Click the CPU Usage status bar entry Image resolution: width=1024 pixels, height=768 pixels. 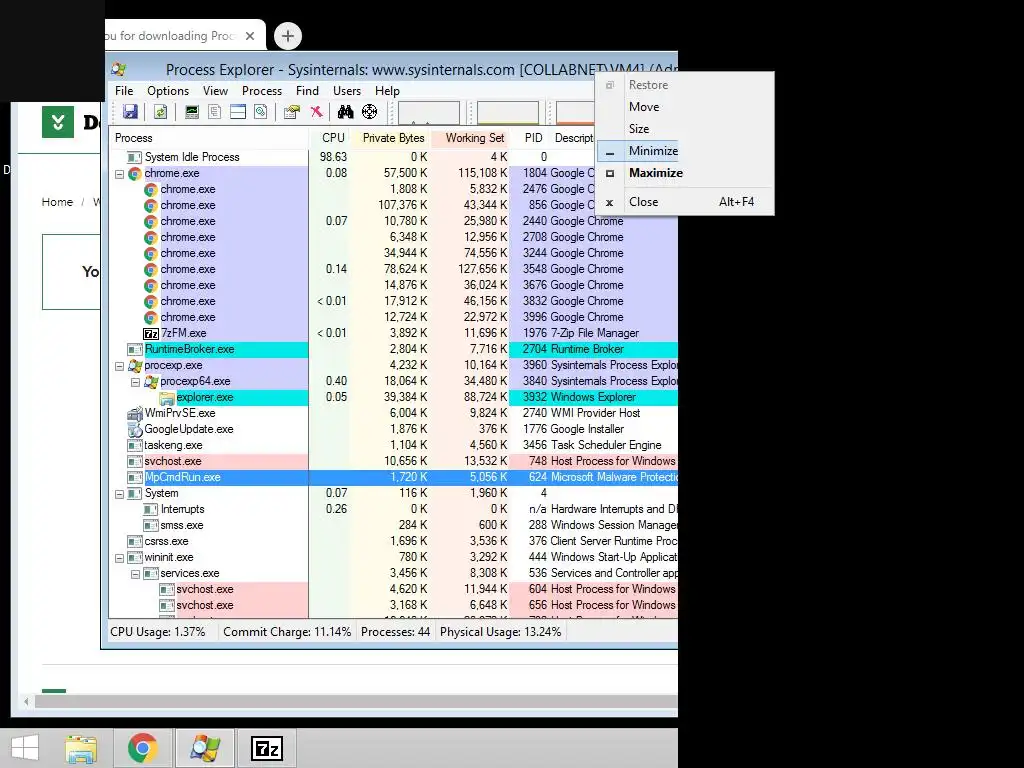tap(158, 632)
